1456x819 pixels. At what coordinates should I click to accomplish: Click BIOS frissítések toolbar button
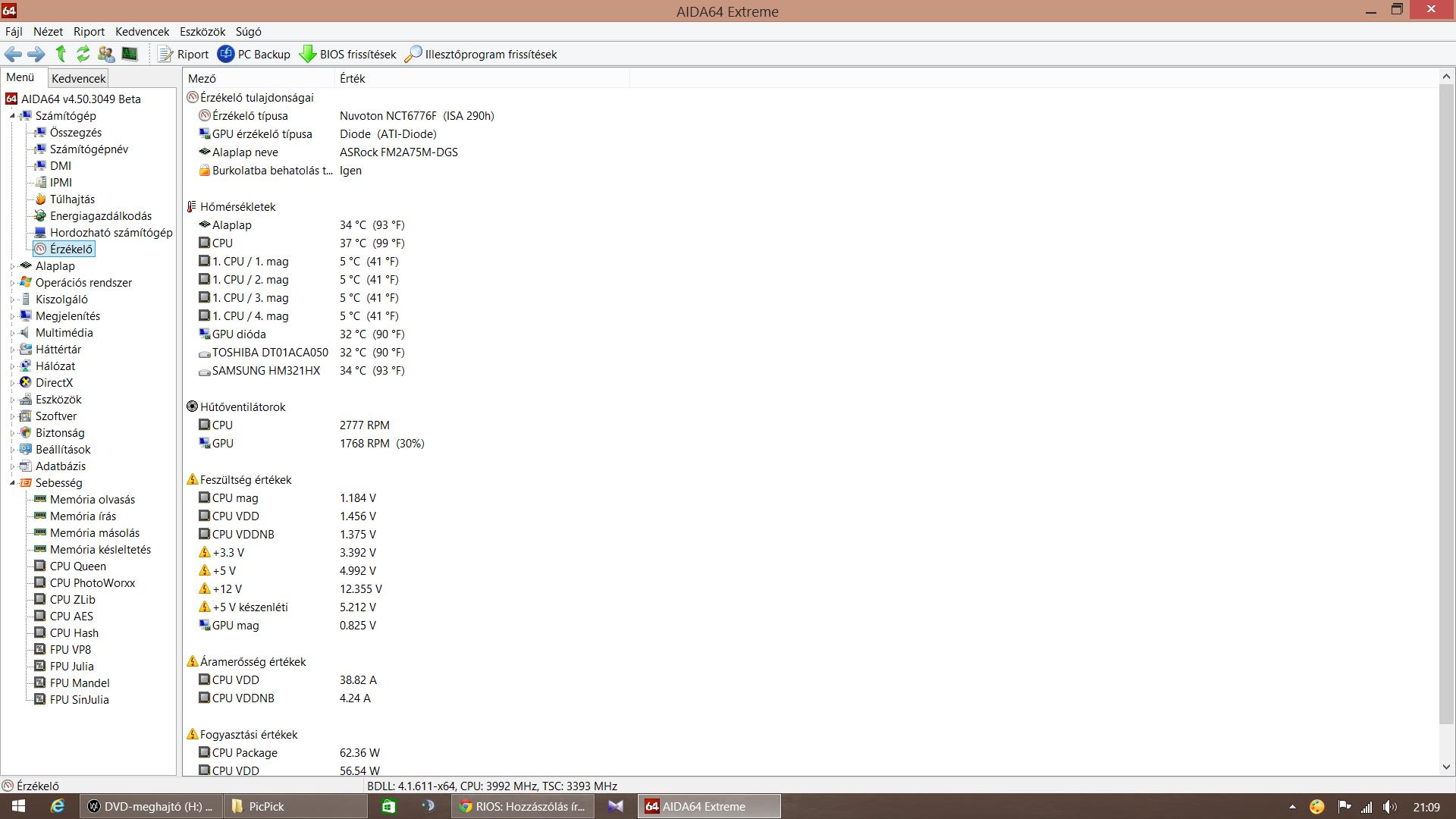(x=348, y=54)
